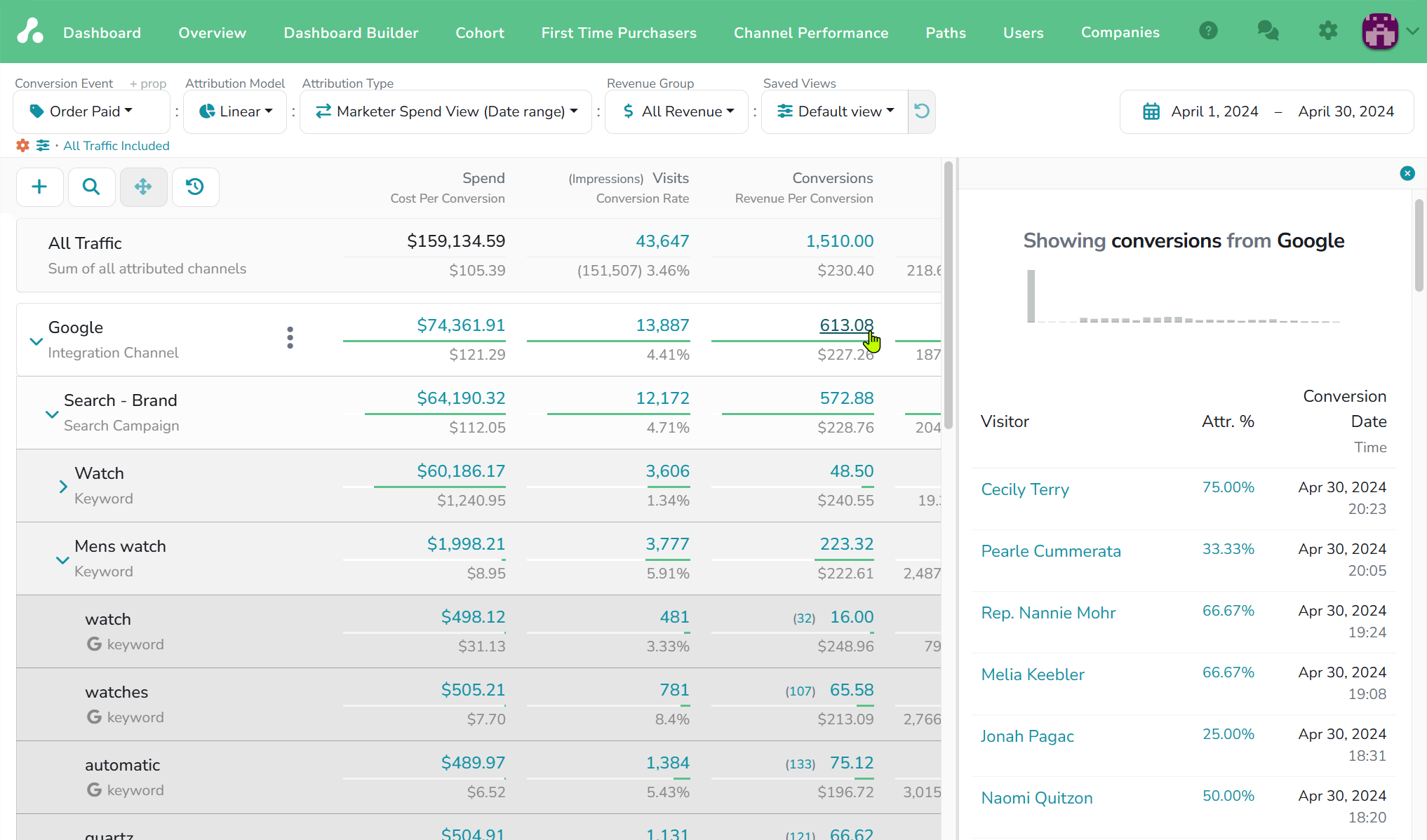Click the April 30, 2024 end date
The width and height of the screenshot is (1427, 840).
(1346, 111)
